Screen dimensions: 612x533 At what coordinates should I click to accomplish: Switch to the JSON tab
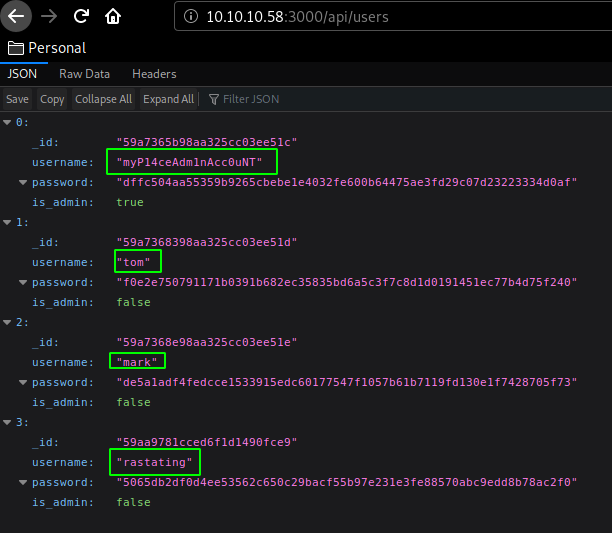point(23,74)
